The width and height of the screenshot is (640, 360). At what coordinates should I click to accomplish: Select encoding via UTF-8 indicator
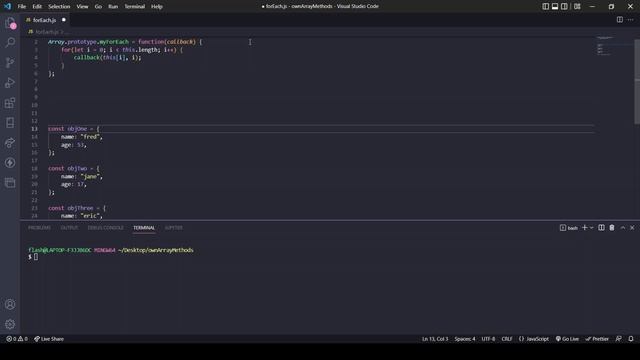(488, 339)
